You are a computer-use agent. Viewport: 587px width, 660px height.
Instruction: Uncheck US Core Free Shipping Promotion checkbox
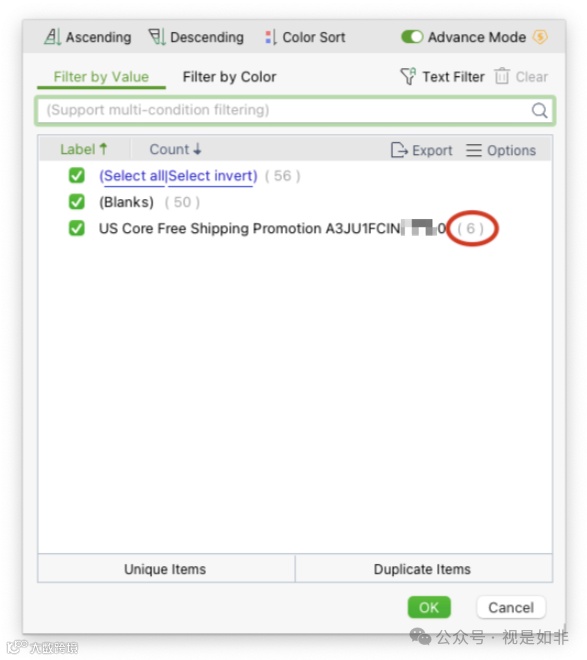(77, 229)
